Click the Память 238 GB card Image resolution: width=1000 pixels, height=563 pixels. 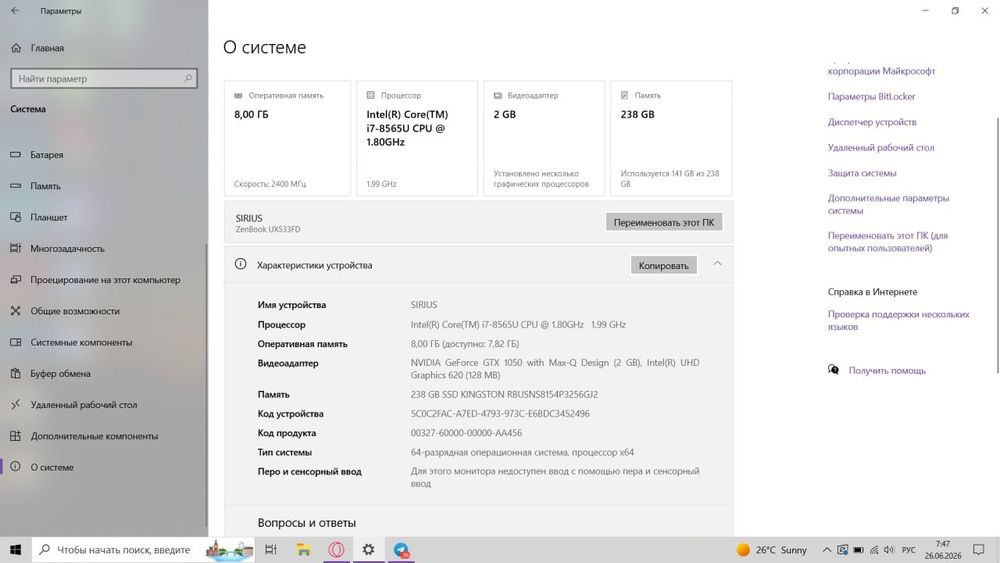[x=671, y=138]
